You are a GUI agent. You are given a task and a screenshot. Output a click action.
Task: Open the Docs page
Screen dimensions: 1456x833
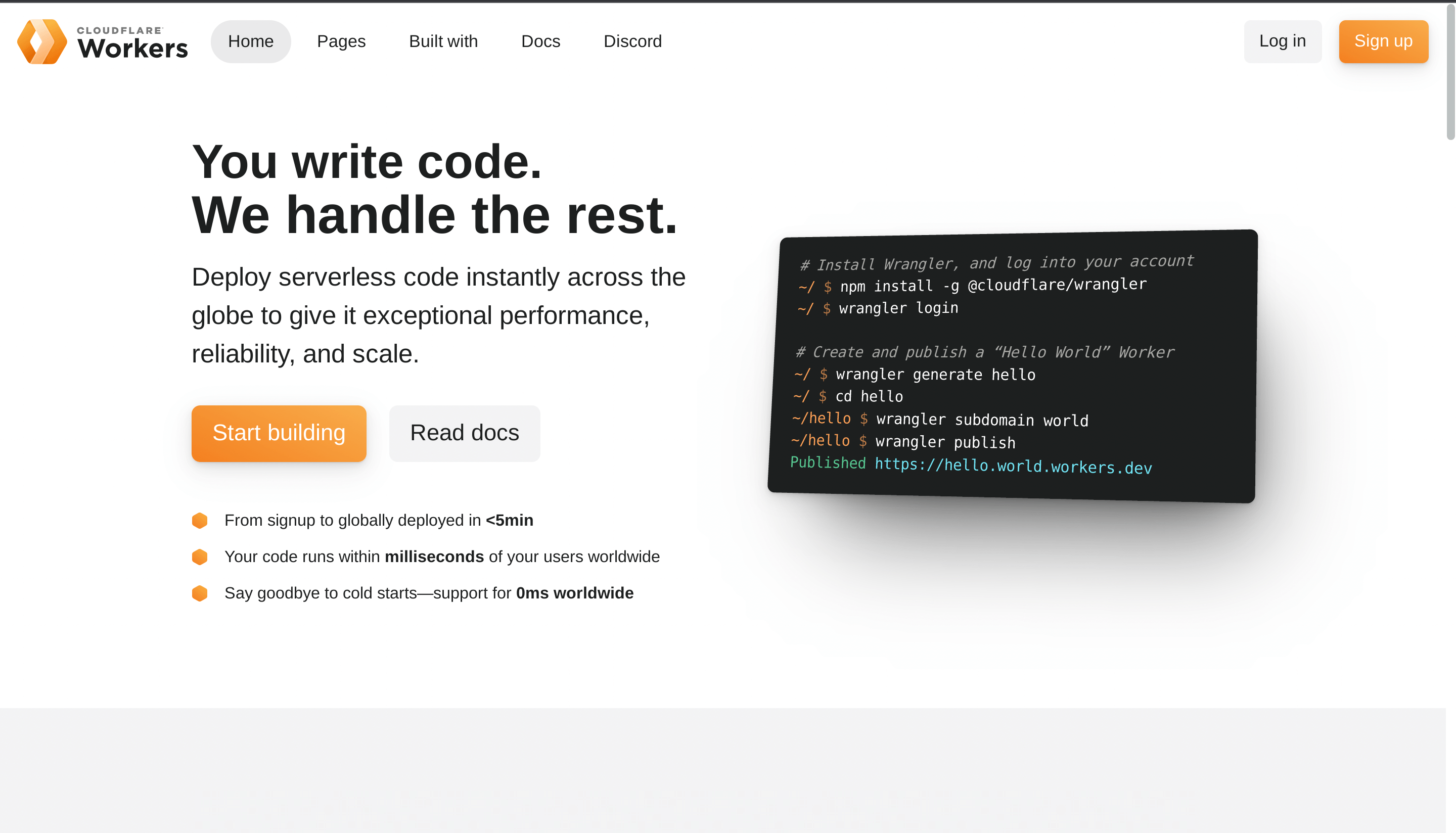540,41
